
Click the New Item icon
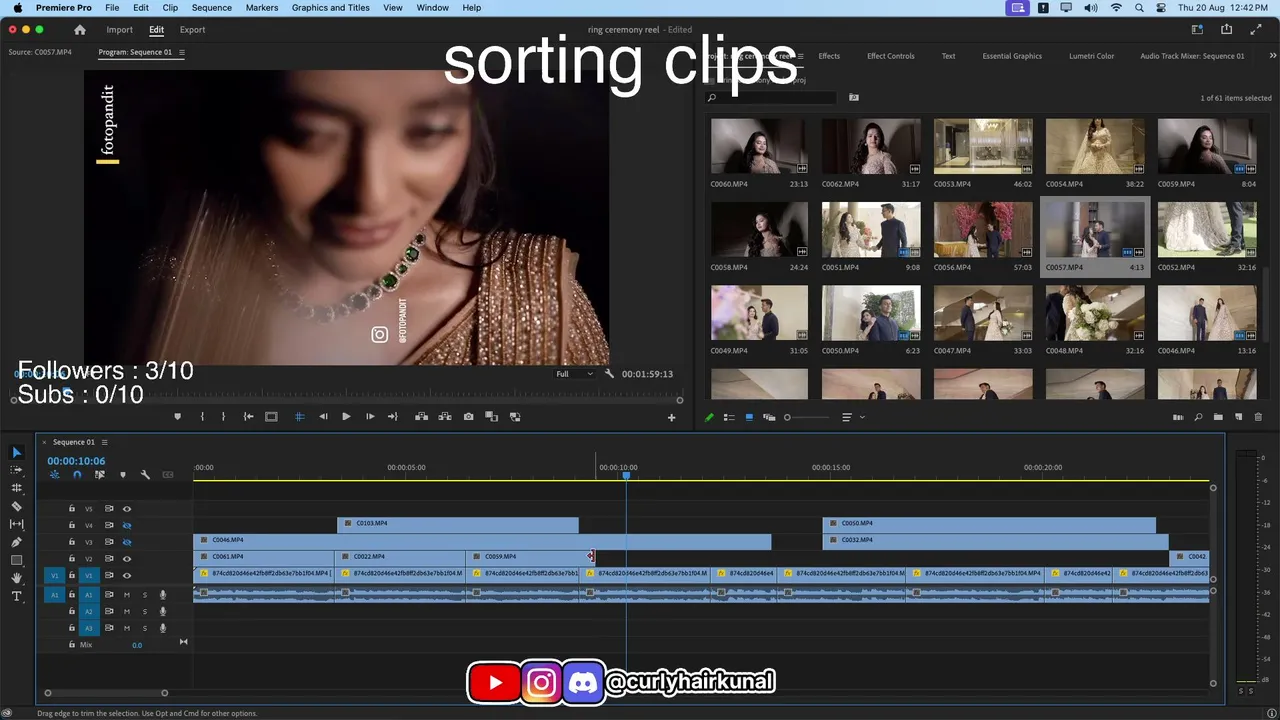coord(1238,417)
